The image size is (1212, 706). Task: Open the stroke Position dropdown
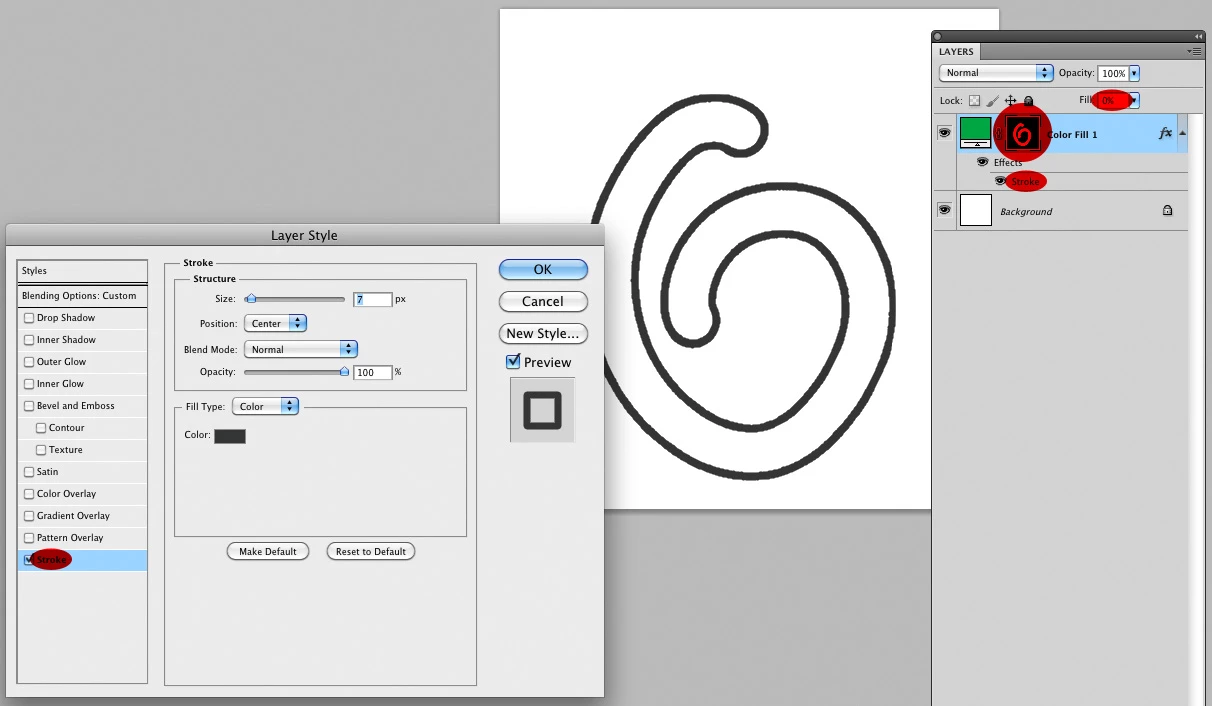(x=275, y=323)
